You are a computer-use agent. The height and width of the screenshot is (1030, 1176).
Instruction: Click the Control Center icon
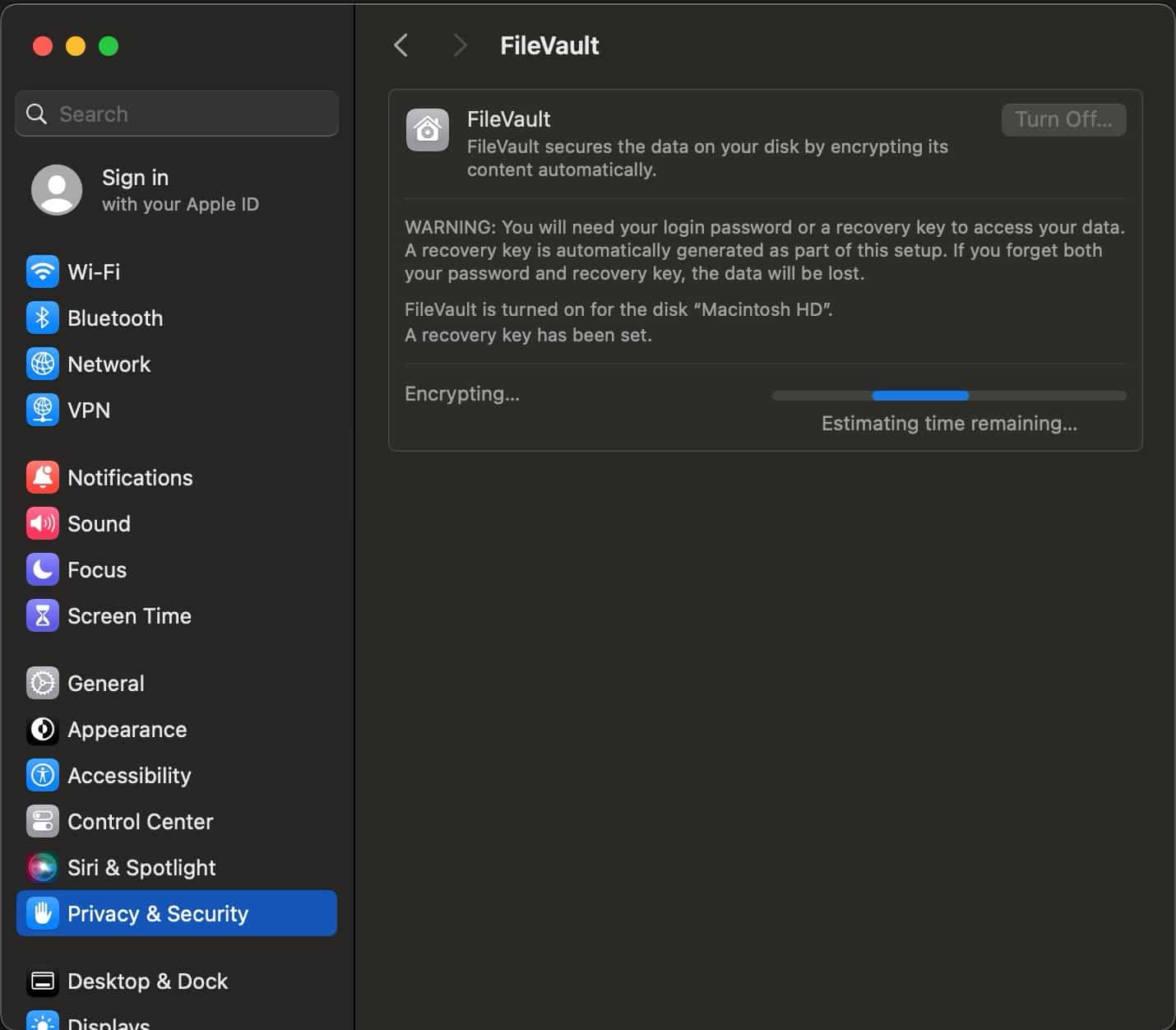(x=43, y=821)
